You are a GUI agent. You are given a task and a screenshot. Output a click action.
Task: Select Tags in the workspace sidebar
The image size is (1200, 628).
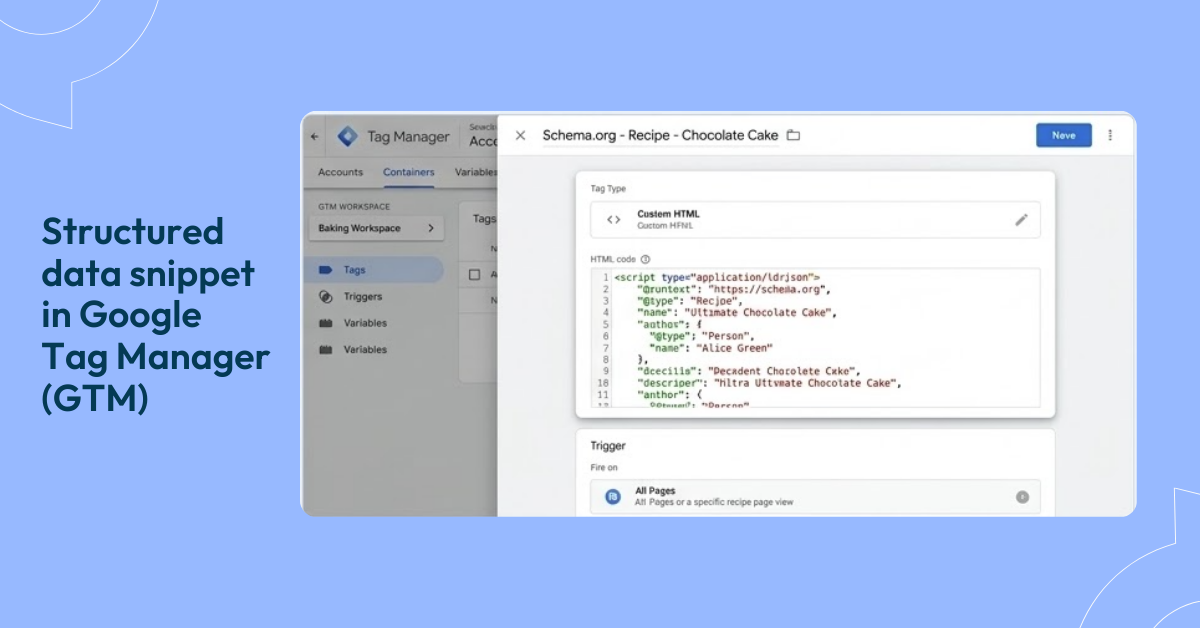click(x=375, y=270)
